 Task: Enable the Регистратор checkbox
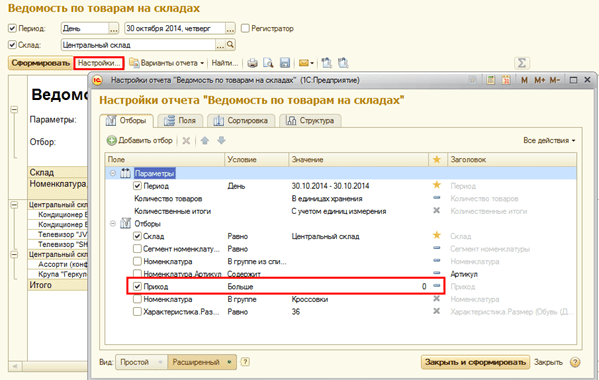click(x=245, y=28)
